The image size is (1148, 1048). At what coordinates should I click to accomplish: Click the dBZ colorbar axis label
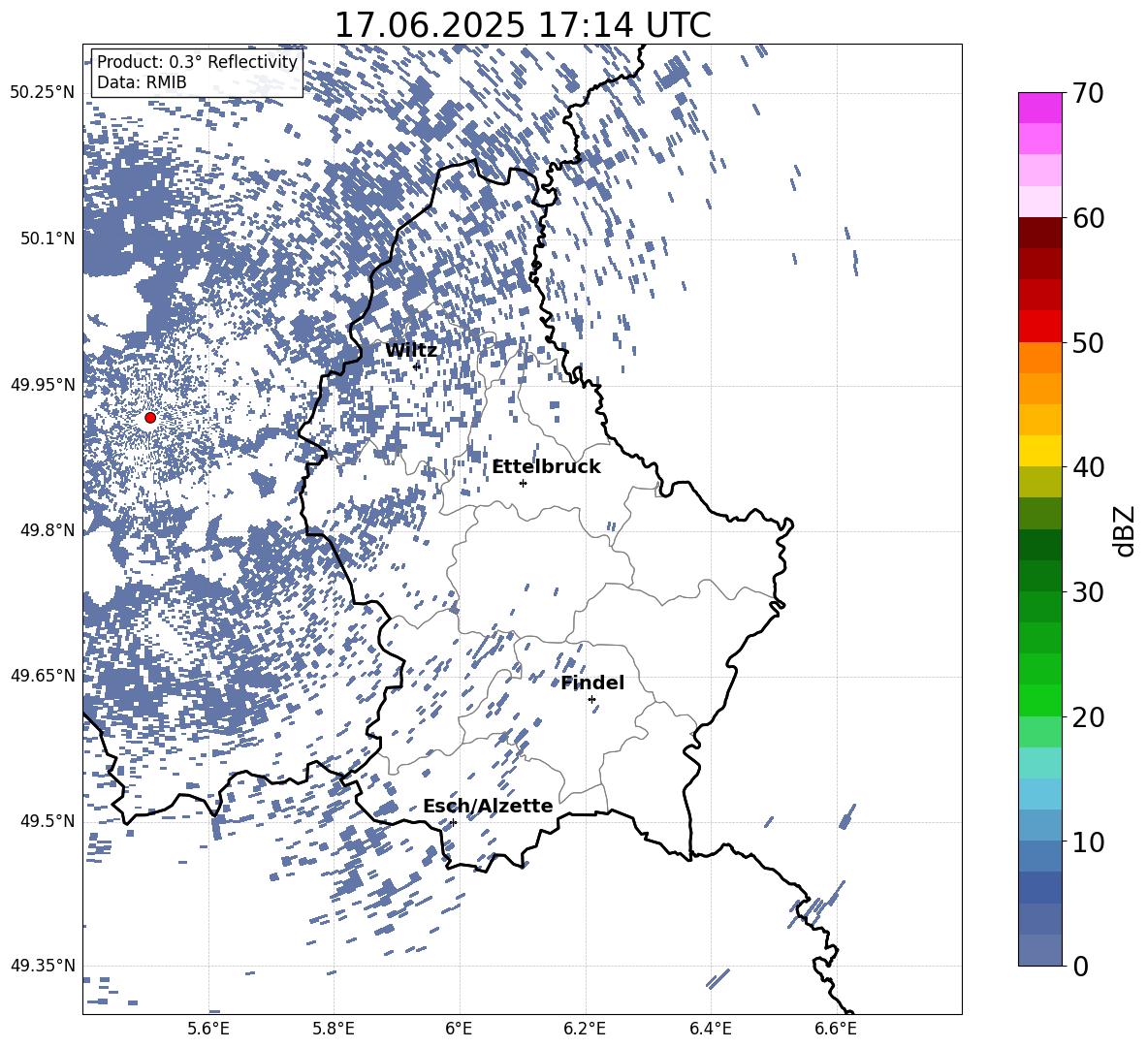point(1126,530)
